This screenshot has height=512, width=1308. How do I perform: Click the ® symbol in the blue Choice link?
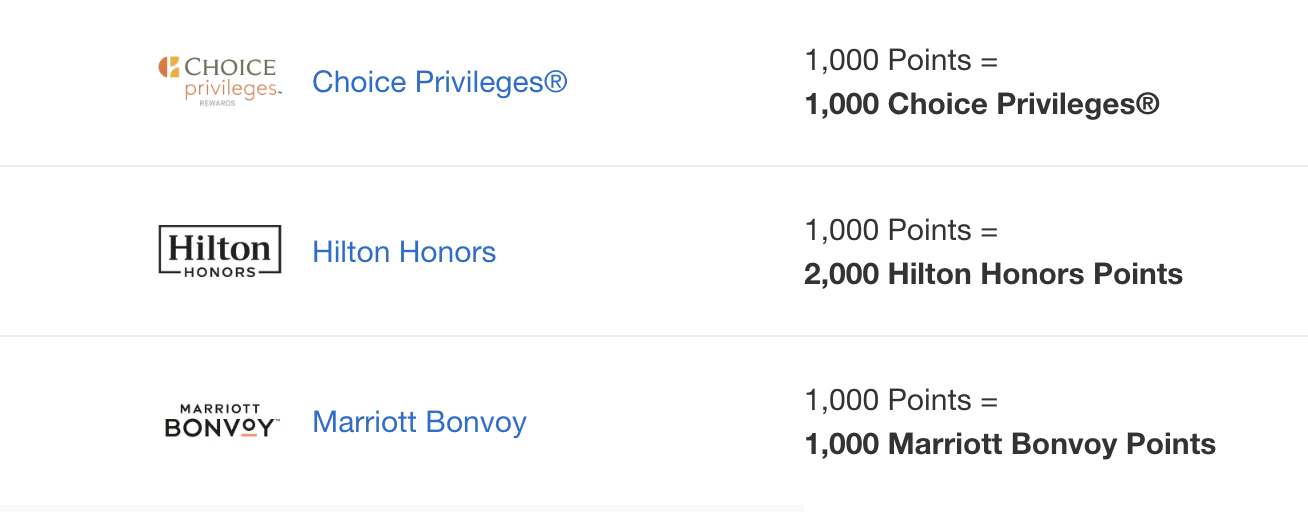[x=556, y=81]
